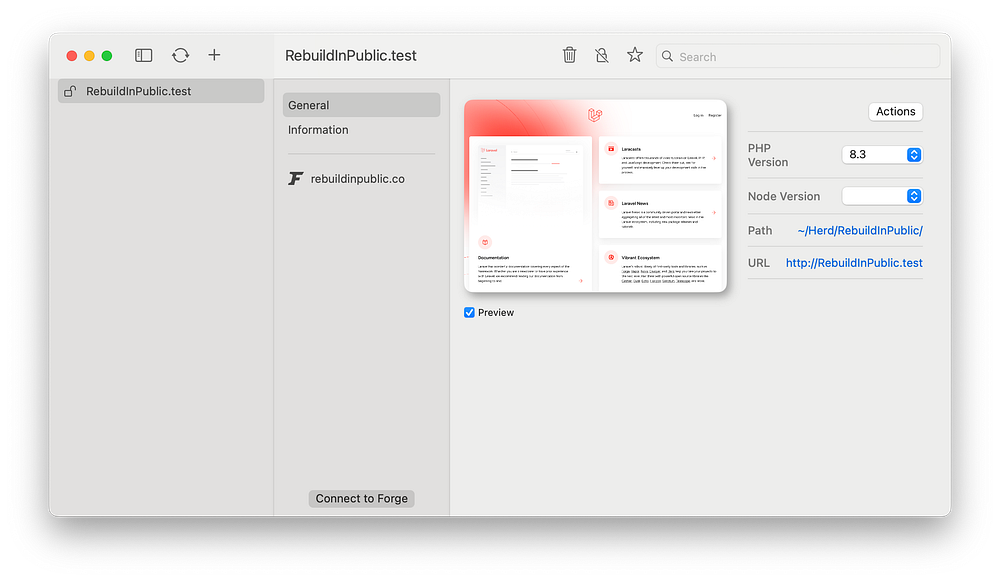Click the site preview thumbnail
Image resolution: width=1000 pixels, height=581 pixels.
coord(596,196)
